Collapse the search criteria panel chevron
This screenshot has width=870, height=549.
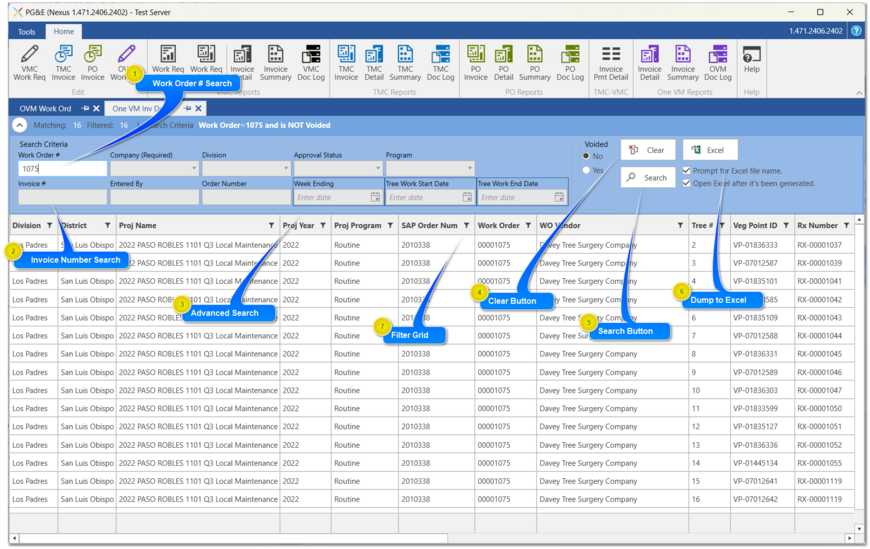20,125
